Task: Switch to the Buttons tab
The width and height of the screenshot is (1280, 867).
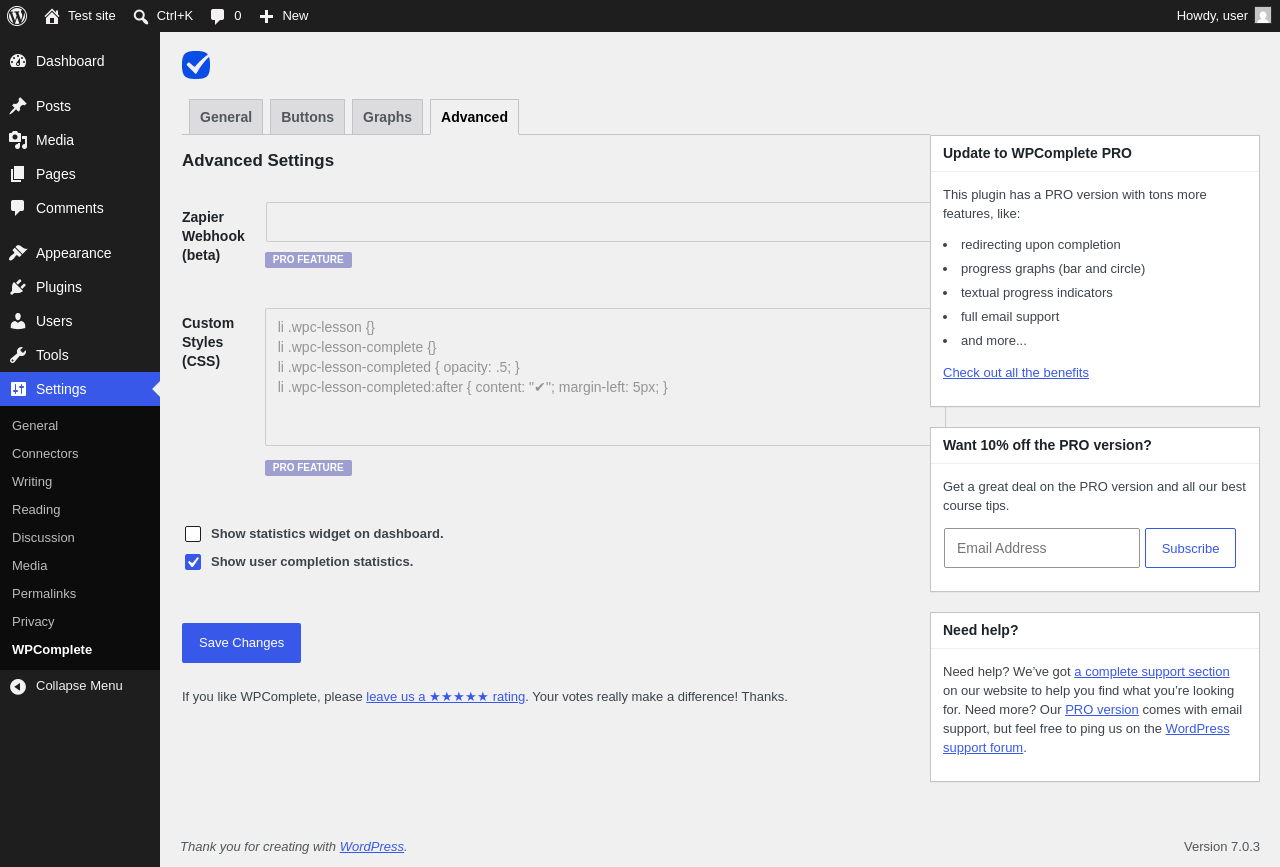Action: [x=307, y=117]
